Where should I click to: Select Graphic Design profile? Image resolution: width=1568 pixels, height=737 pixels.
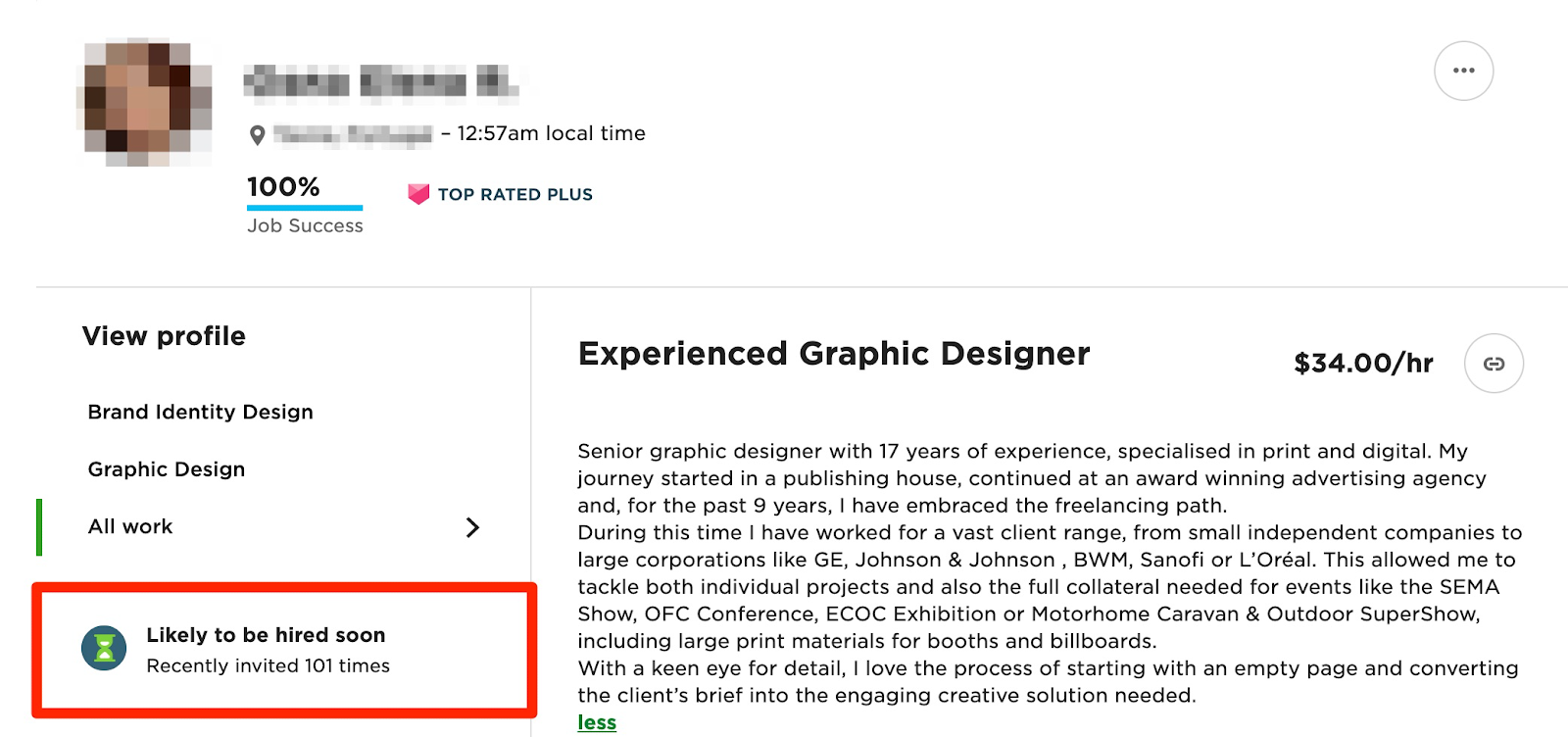click(x=167, y=469)
